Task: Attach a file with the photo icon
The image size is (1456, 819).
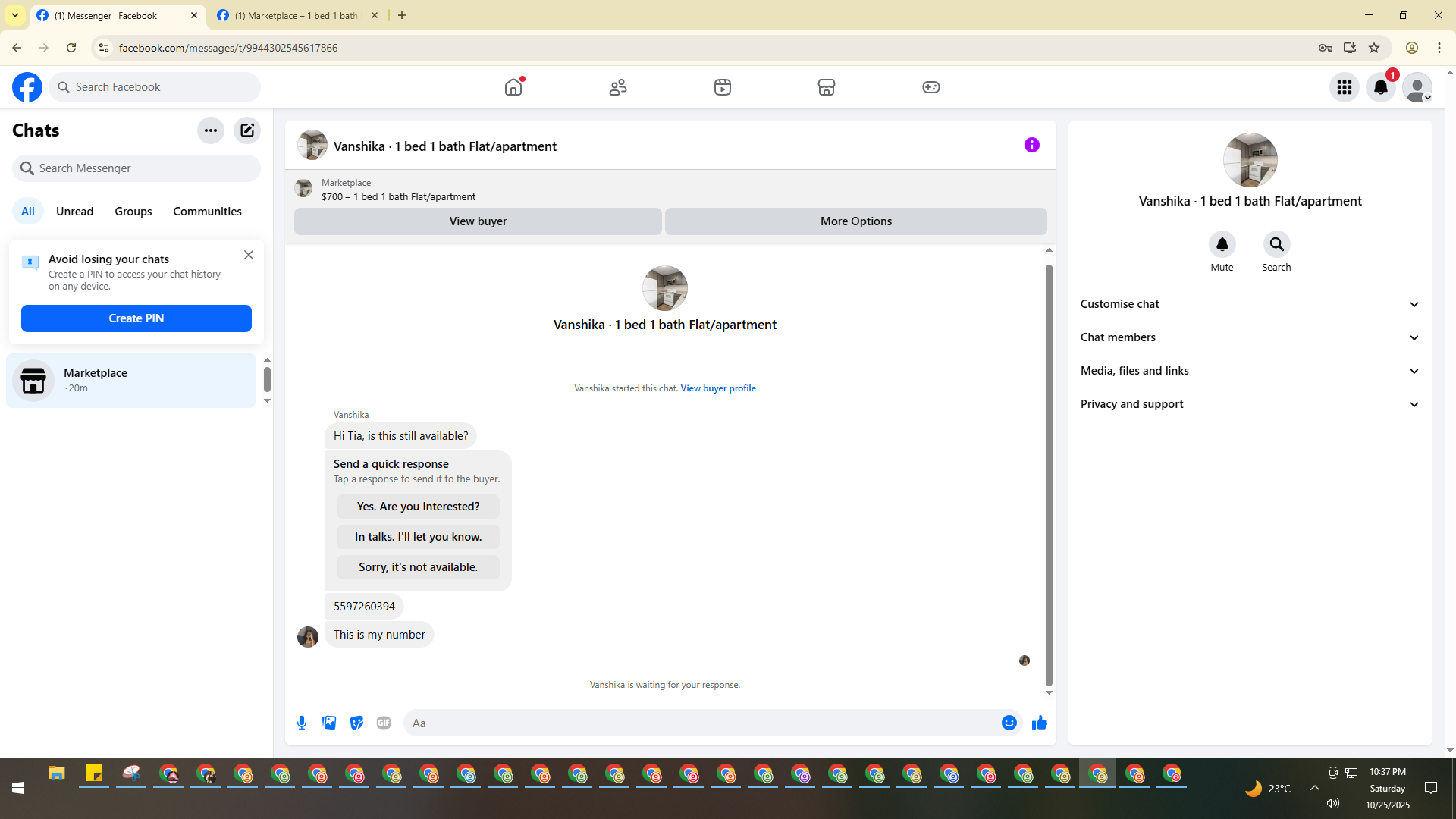Action: tap(329, 723)
